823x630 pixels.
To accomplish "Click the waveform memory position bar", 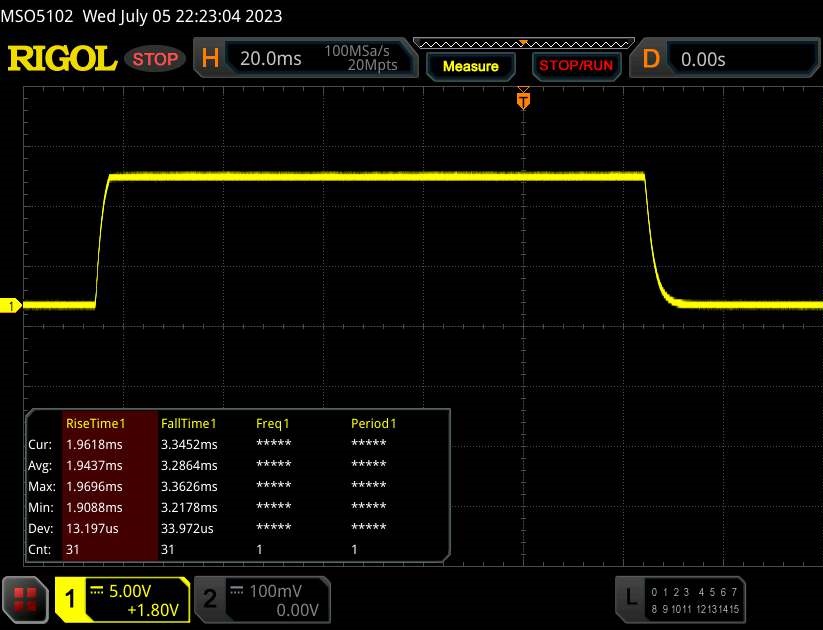I will pyautogui.click(x=524, y=44).
